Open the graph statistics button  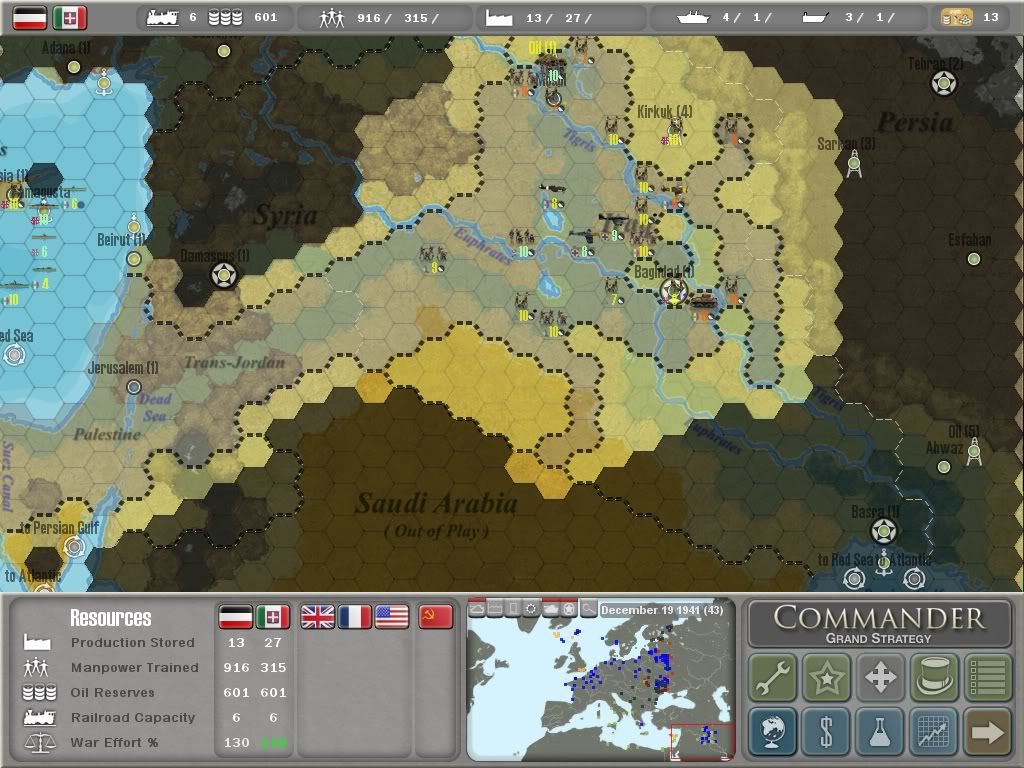tap(934, 731)
